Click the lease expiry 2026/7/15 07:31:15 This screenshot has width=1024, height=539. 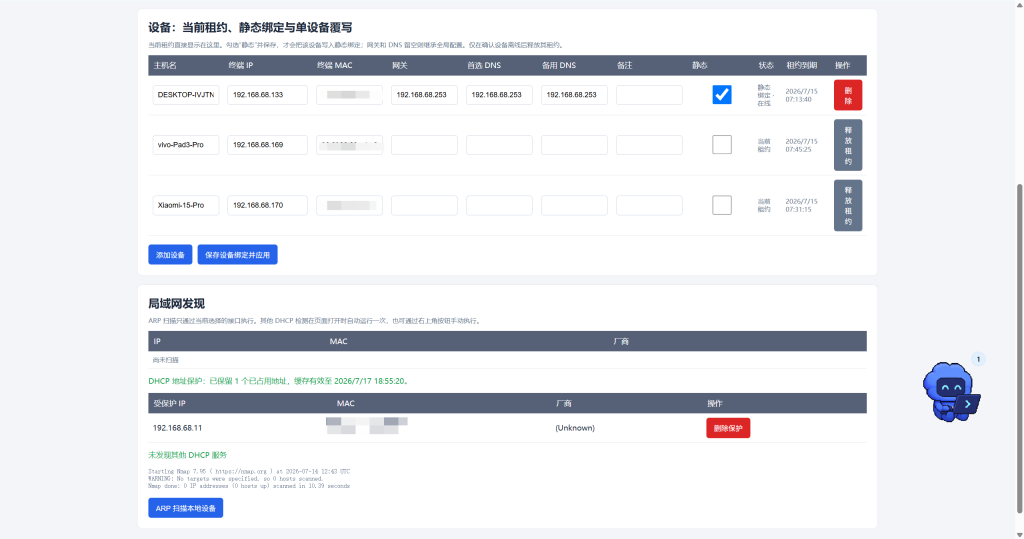click(801, 205)
